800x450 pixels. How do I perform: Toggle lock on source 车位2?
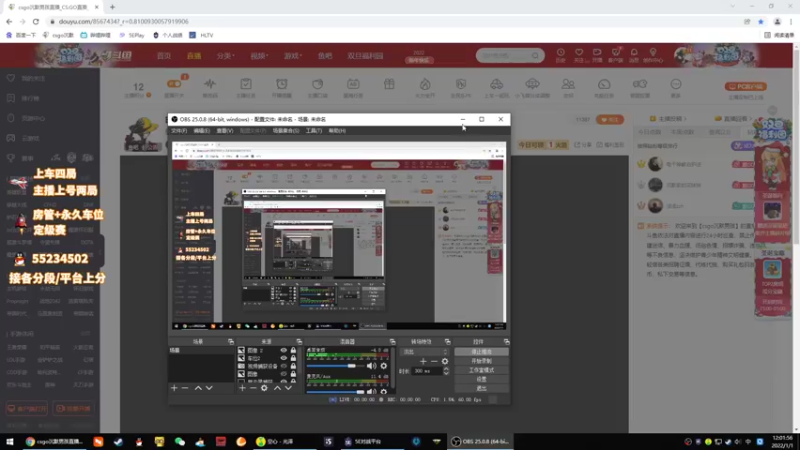[x=293, y=358]
